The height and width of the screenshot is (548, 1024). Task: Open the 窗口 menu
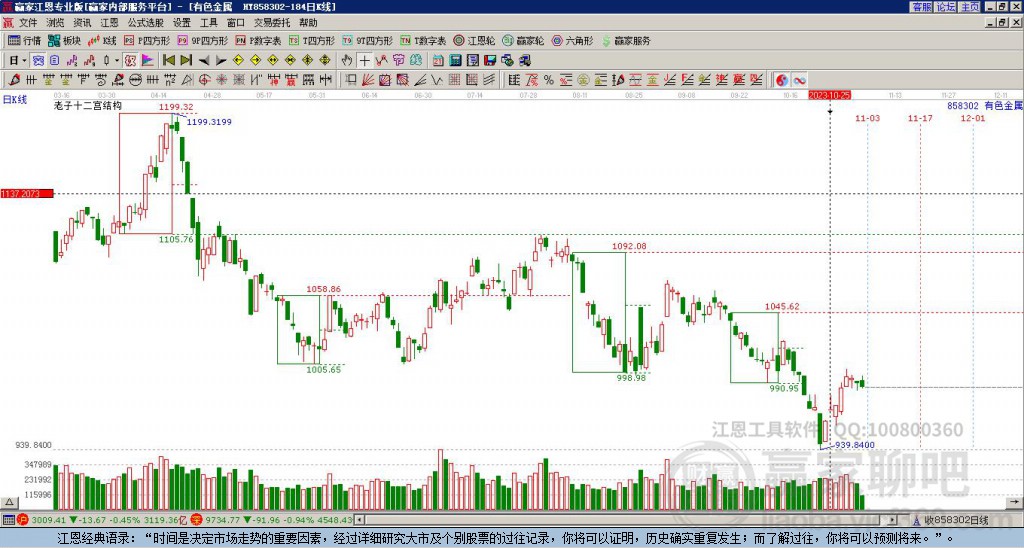(x=236, y=23)
